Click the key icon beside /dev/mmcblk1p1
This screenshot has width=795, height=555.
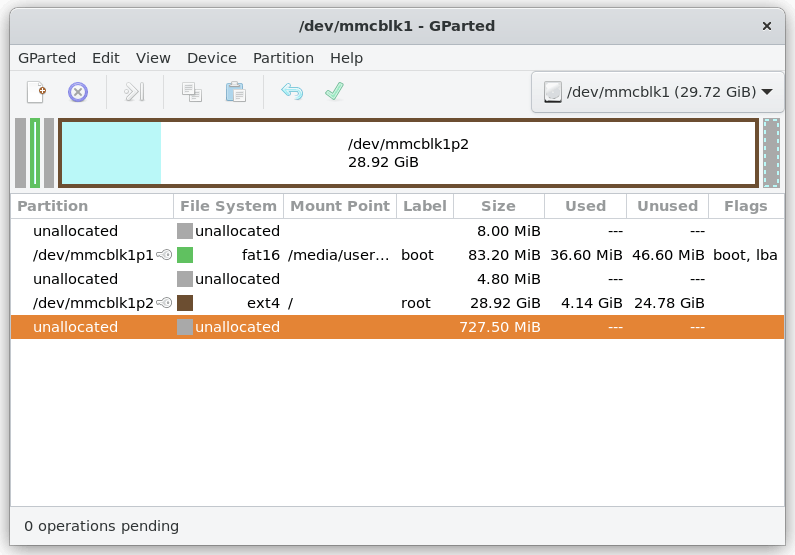165,255
